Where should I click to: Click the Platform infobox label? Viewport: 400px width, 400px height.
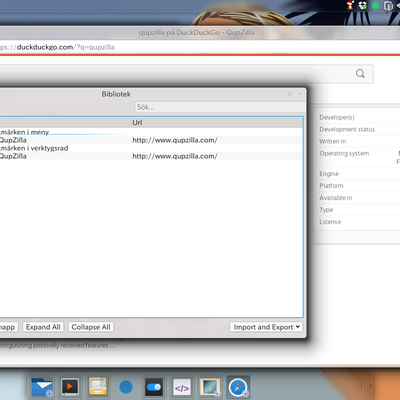point(331,186)
